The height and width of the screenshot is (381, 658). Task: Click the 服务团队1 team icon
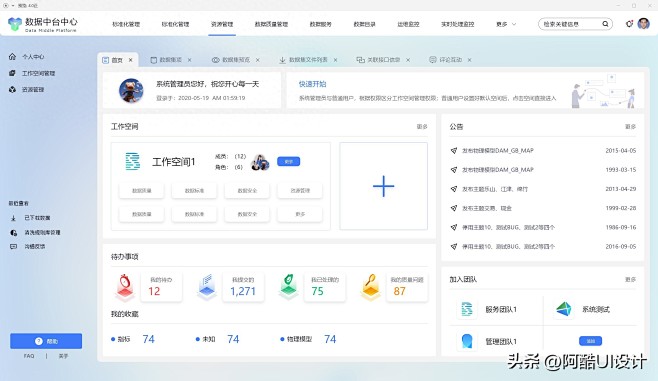tap(467, 309)
